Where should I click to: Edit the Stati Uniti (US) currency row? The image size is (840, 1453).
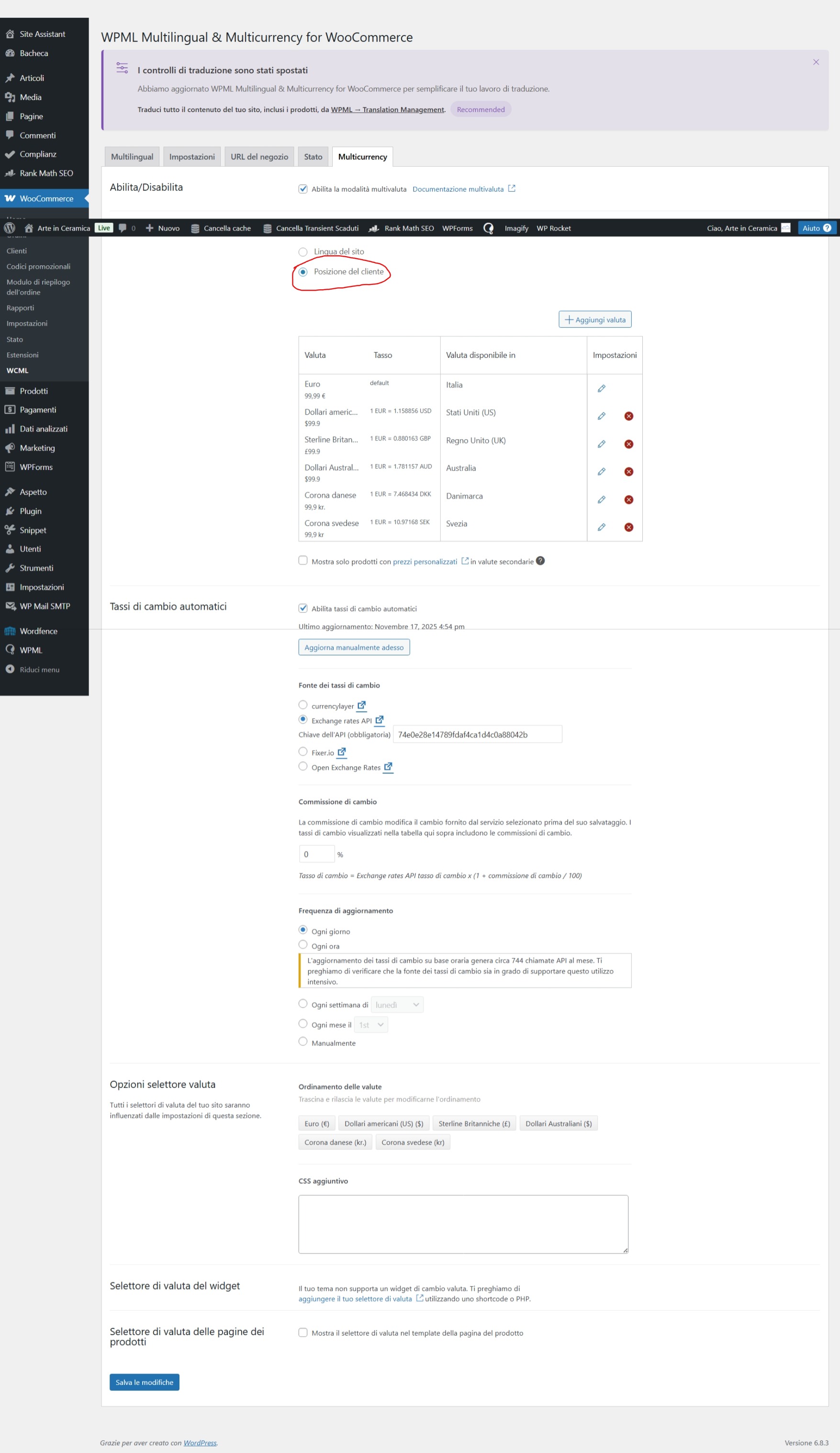coord(601,416)
